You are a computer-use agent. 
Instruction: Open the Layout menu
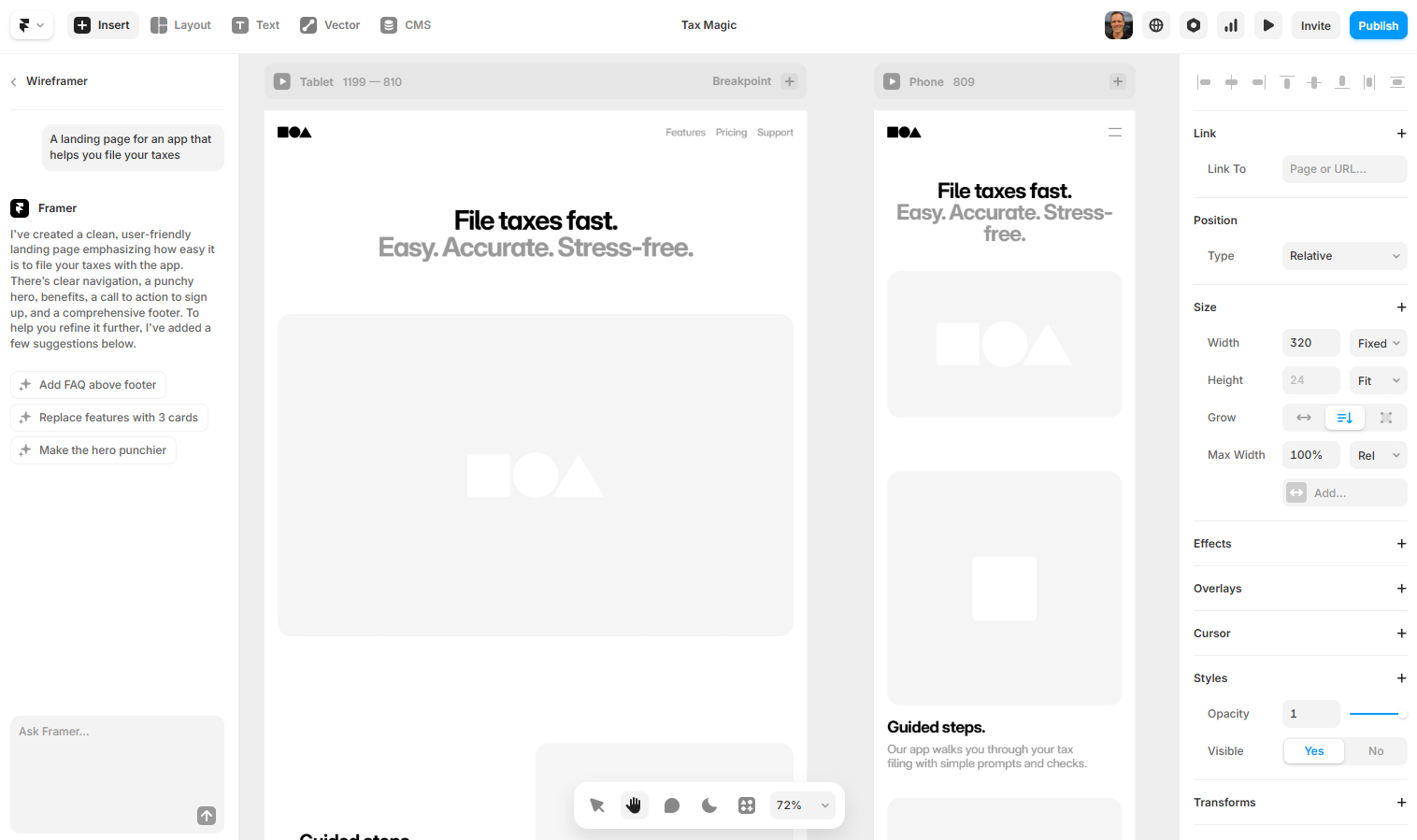click(x=181, y=25)
